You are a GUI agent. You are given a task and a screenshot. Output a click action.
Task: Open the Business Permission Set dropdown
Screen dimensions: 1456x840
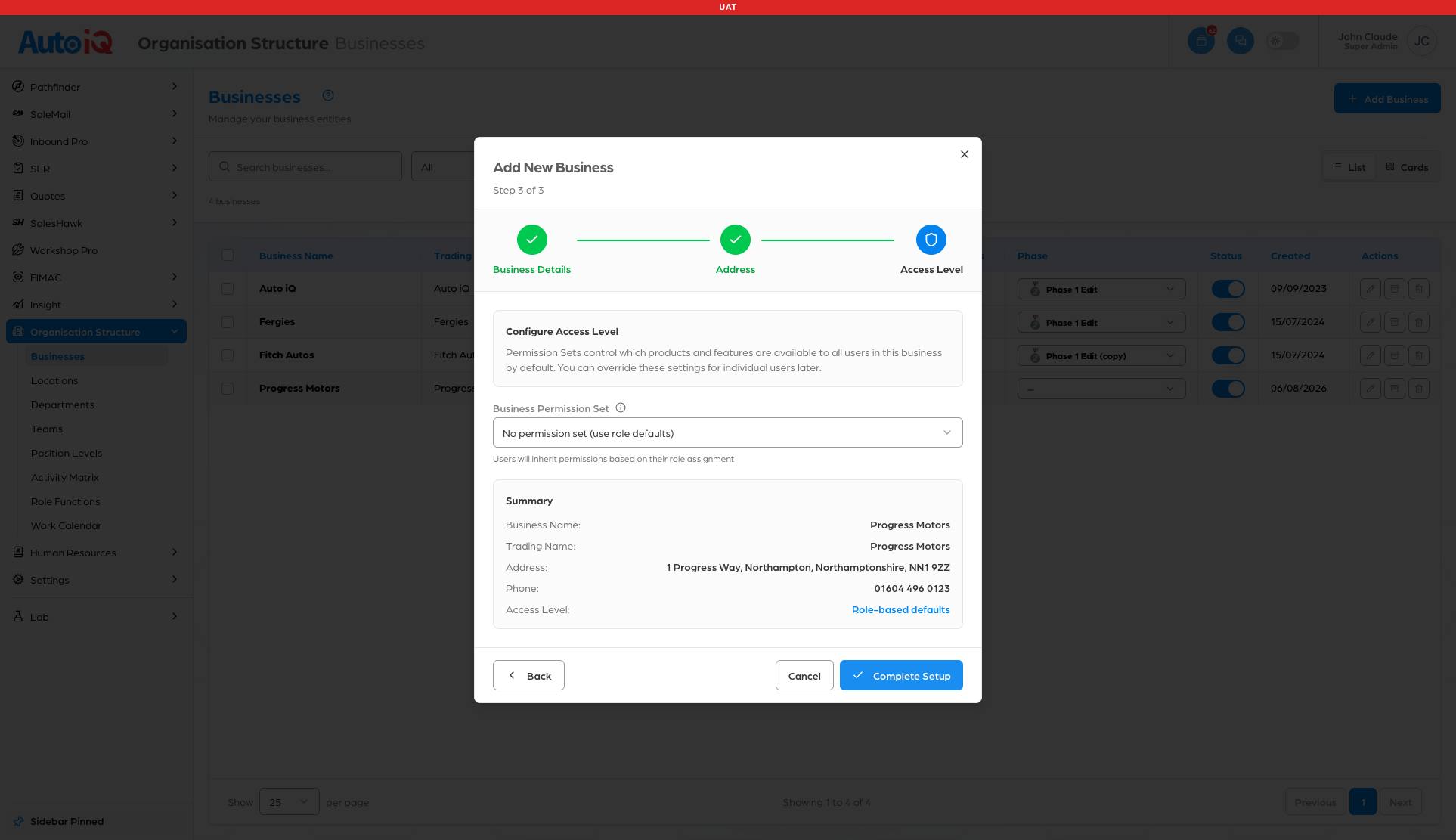tap(728, 432)
